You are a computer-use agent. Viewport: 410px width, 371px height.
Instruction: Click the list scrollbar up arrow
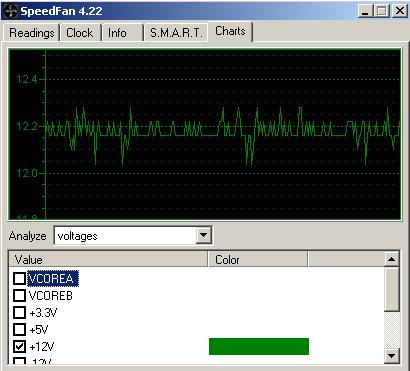(392, 259)
